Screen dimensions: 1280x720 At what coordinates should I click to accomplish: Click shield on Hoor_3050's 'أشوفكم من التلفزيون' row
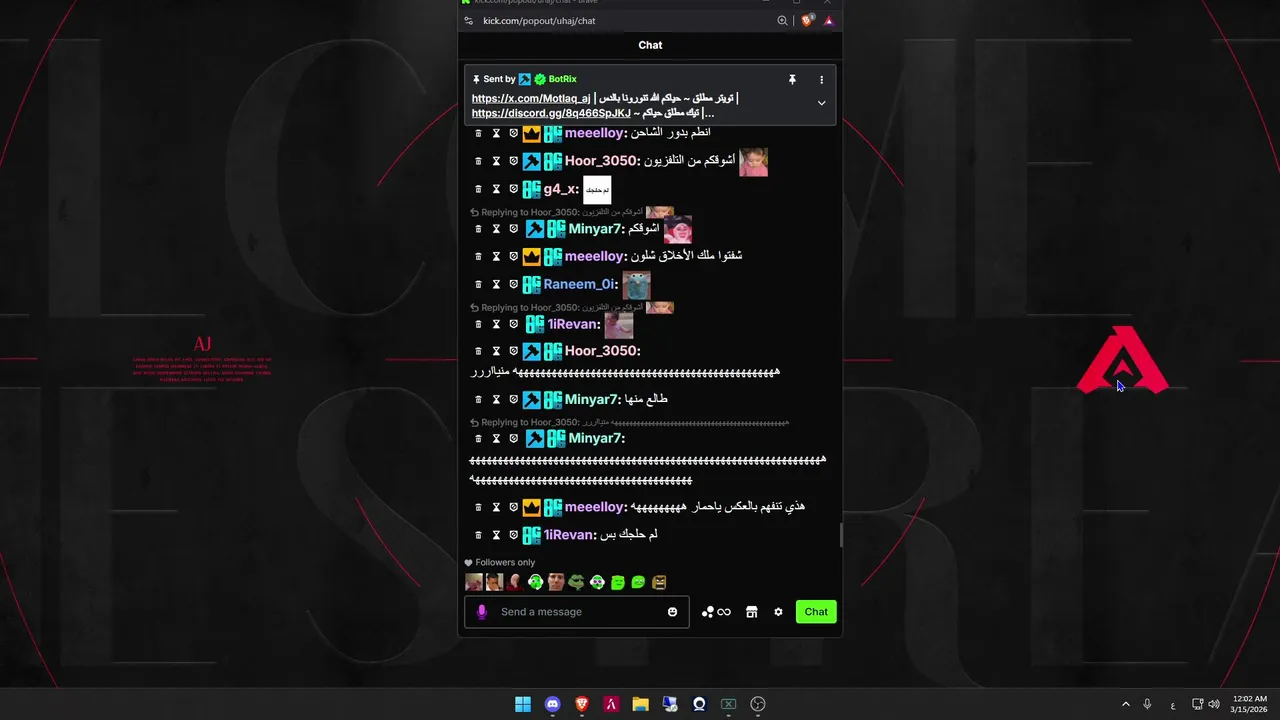pyautogui.click(x=514, y=161)
